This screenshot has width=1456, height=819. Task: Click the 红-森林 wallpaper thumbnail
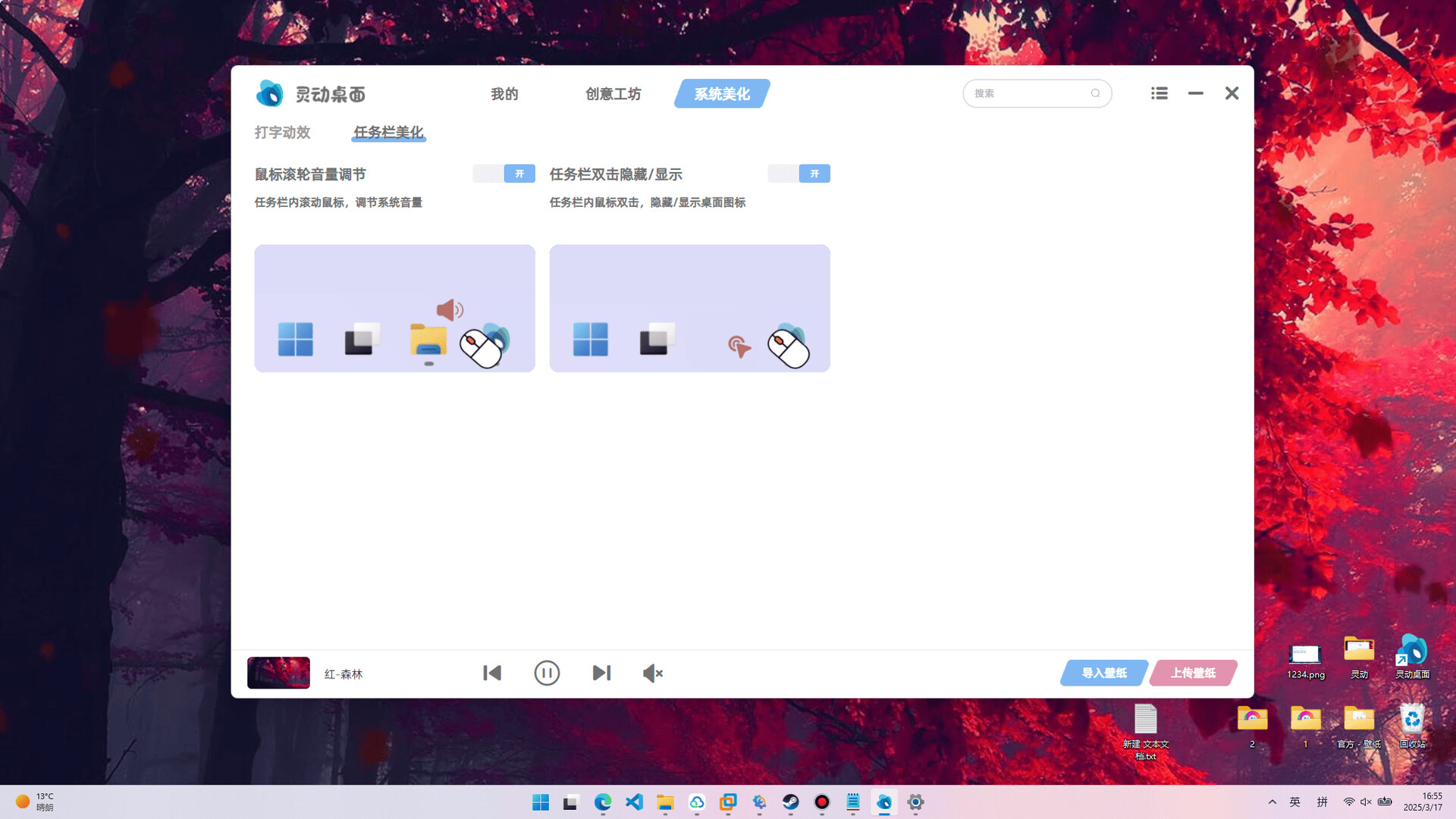pyautogui.click(x=278, y=673)
